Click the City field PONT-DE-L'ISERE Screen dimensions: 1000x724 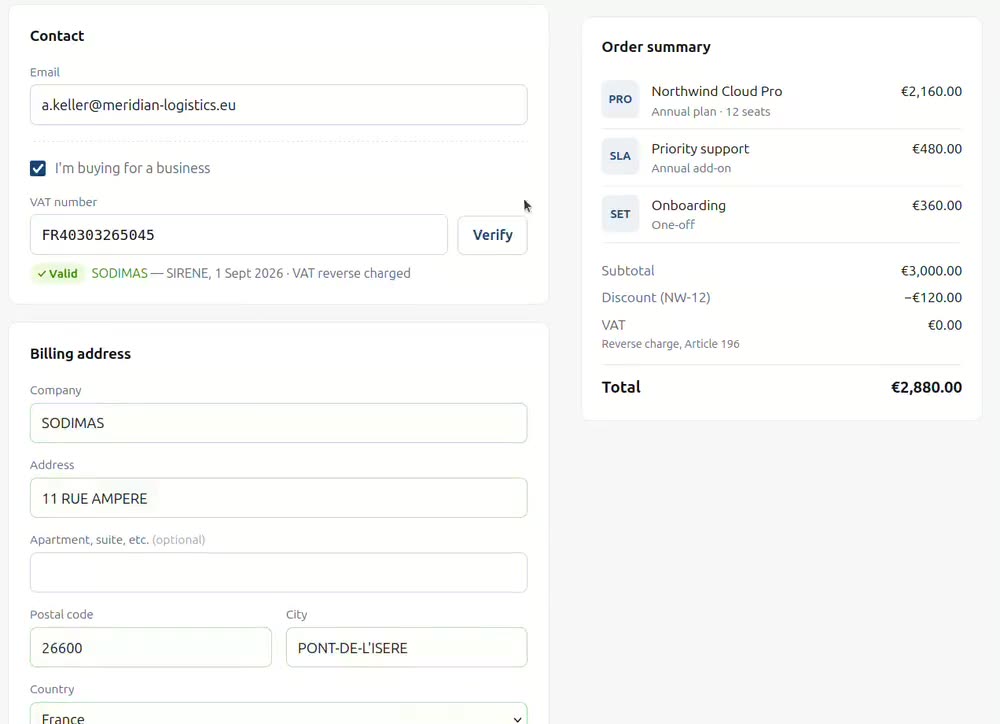[406, 647]
